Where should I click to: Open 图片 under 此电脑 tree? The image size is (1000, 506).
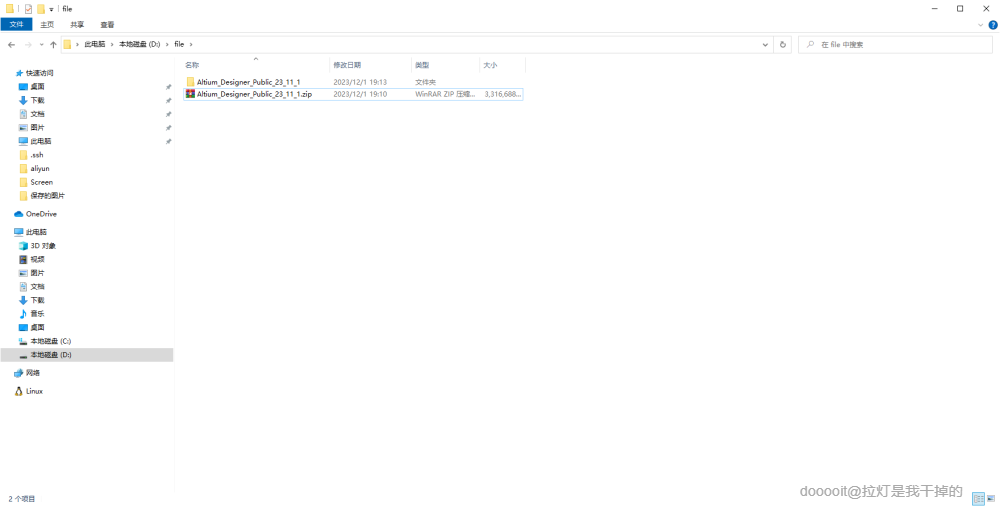tap(38, 273)
